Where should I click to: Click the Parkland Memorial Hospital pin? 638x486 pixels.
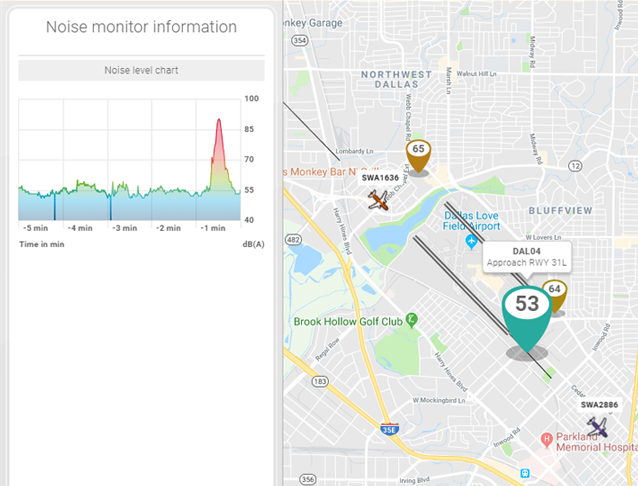pyautogui.click(x=547, y=439)
